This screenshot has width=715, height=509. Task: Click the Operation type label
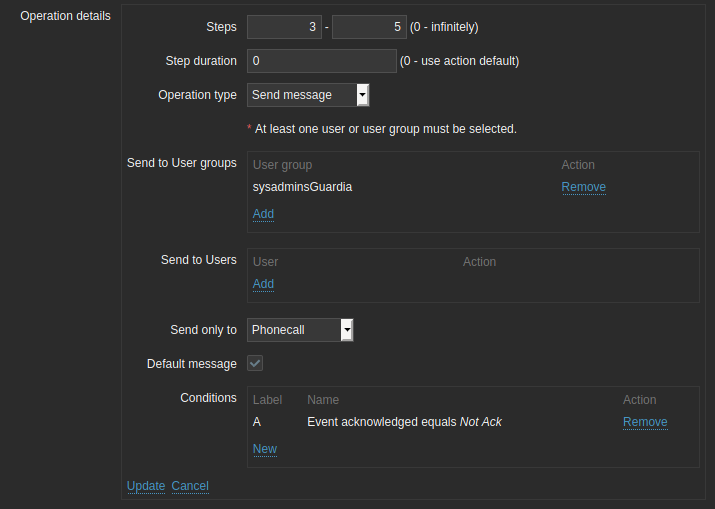click(x=197, y=95)
